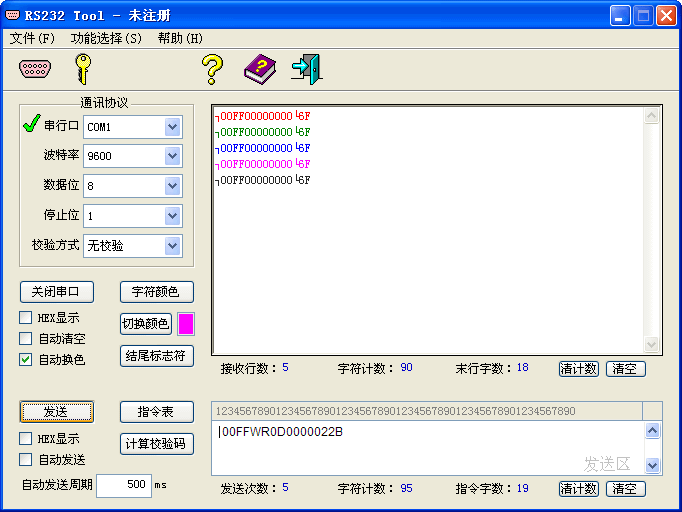Open the 帮助(H) menu
This screenshot has width=682, height=512.
(180, 39)
